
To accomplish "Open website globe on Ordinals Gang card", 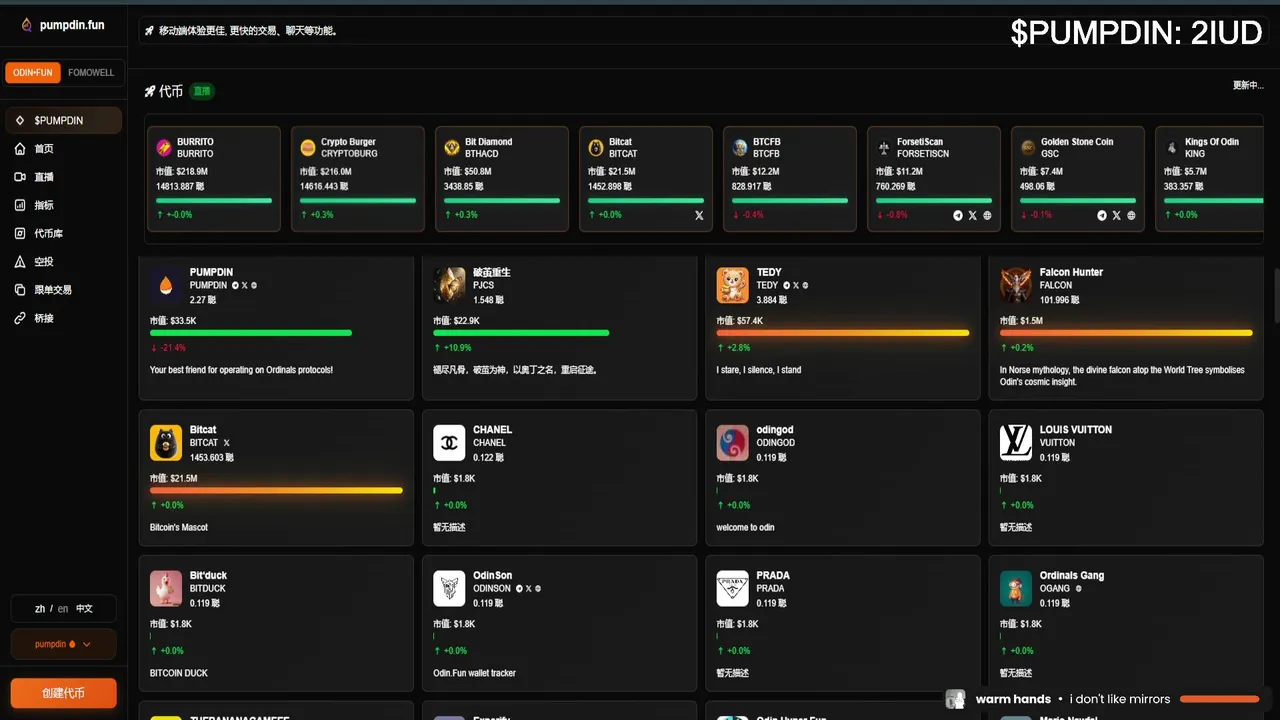I will point(1078,588).
